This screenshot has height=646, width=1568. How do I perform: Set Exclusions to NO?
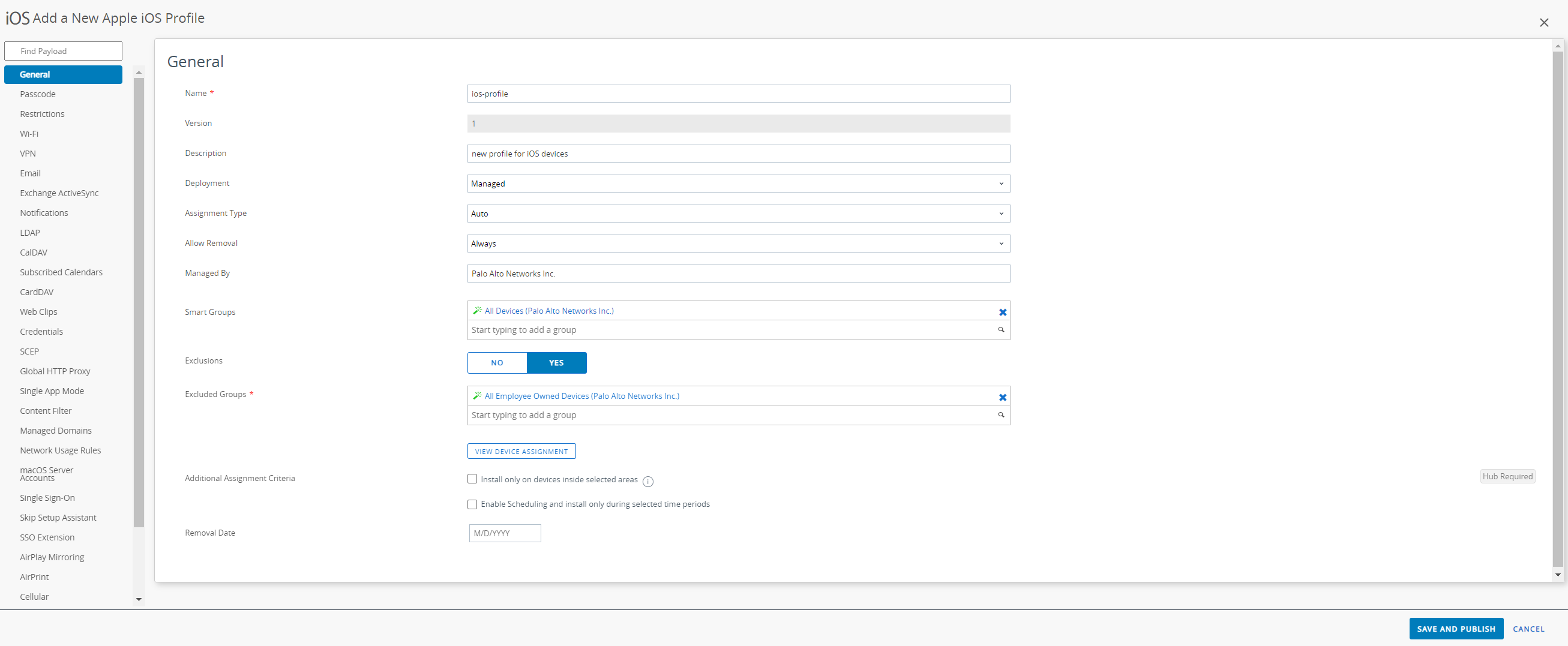pos(496,362)
